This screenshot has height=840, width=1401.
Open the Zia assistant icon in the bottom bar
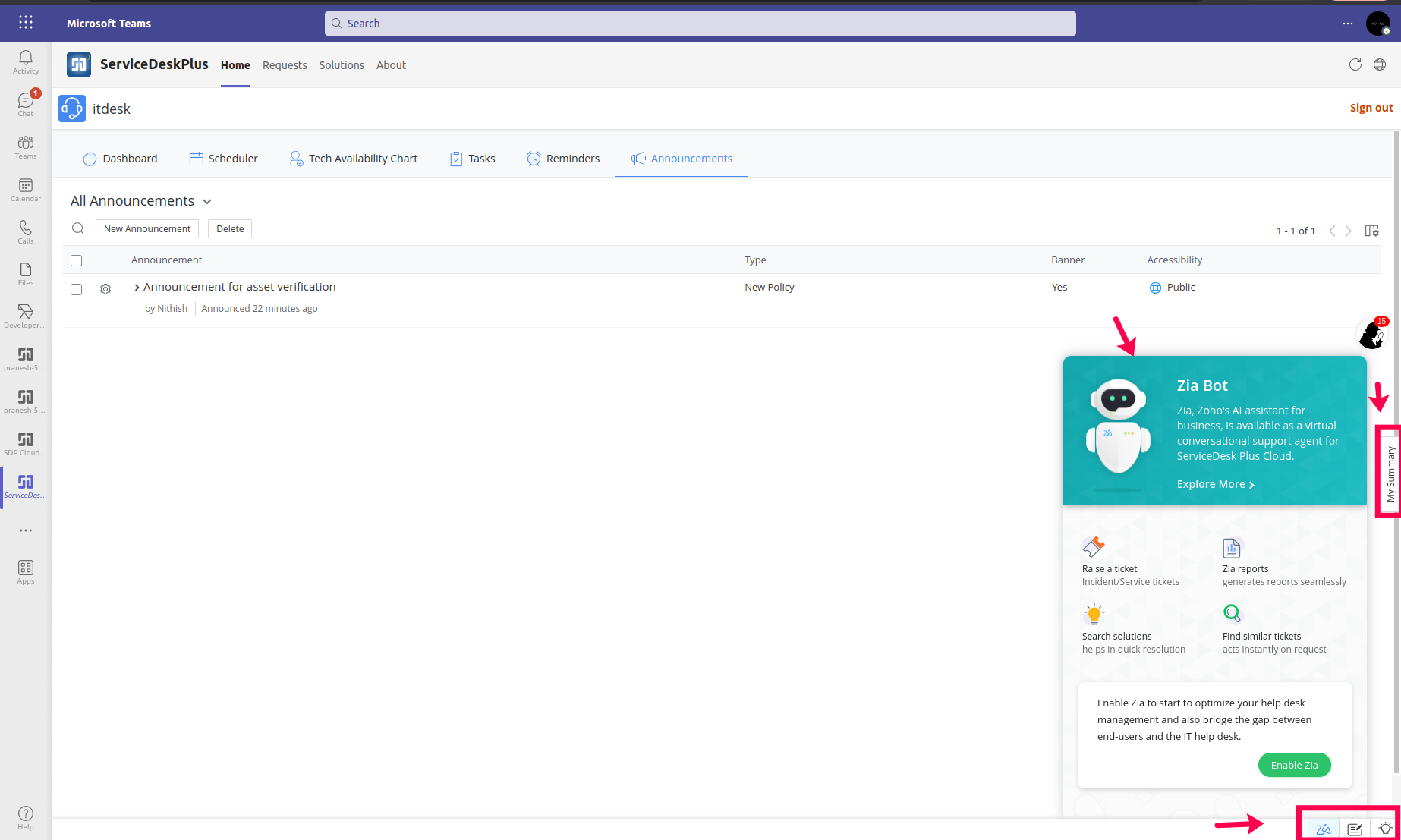tap(1324, 829)
